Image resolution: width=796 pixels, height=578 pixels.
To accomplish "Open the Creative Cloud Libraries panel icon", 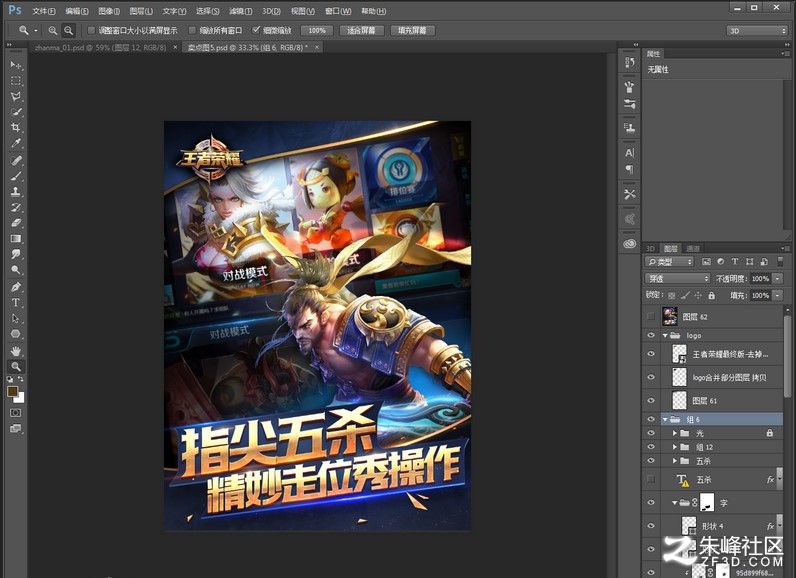I will tap(629, 244).
